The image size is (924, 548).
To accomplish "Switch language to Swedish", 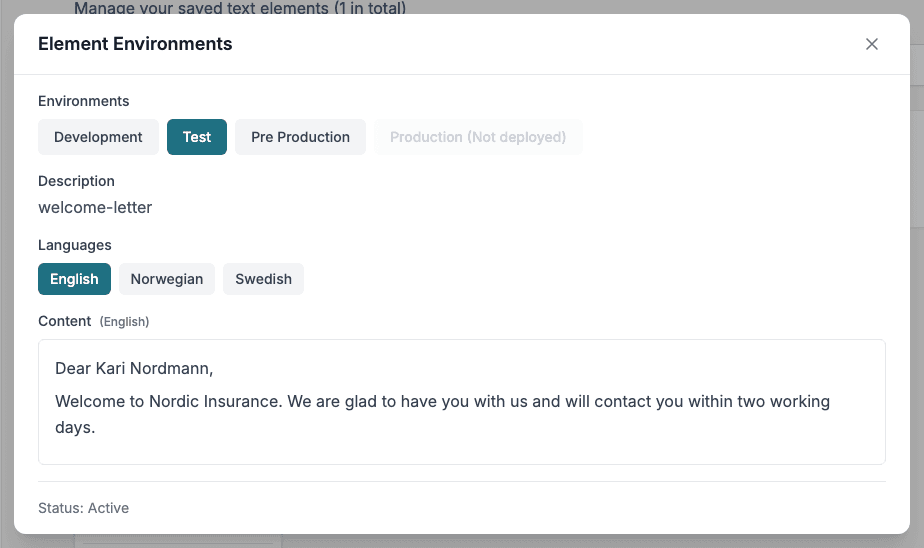I will [x=263, y=279].
